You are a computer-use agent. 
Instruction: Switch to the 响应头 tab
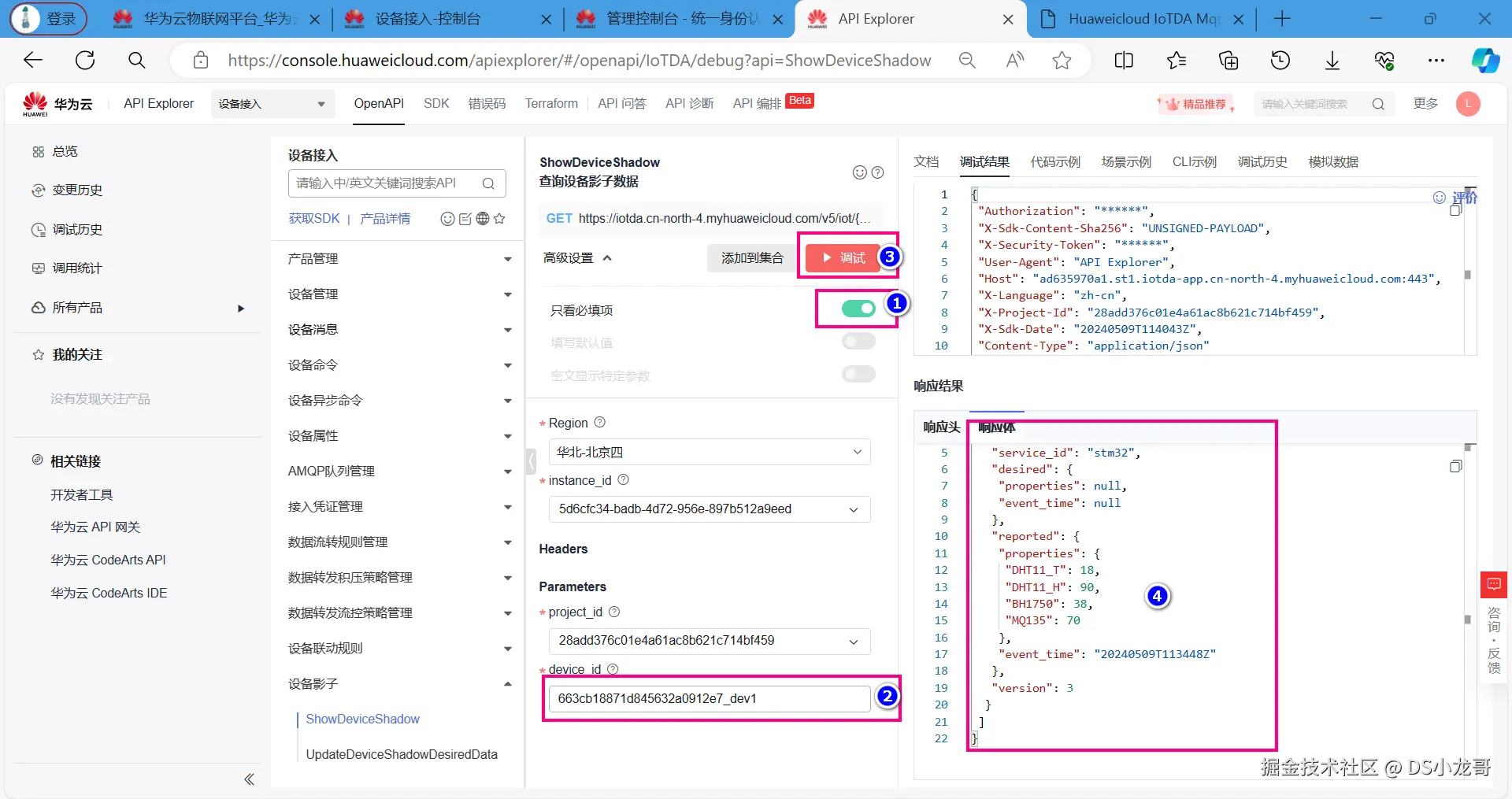[942, 427]
